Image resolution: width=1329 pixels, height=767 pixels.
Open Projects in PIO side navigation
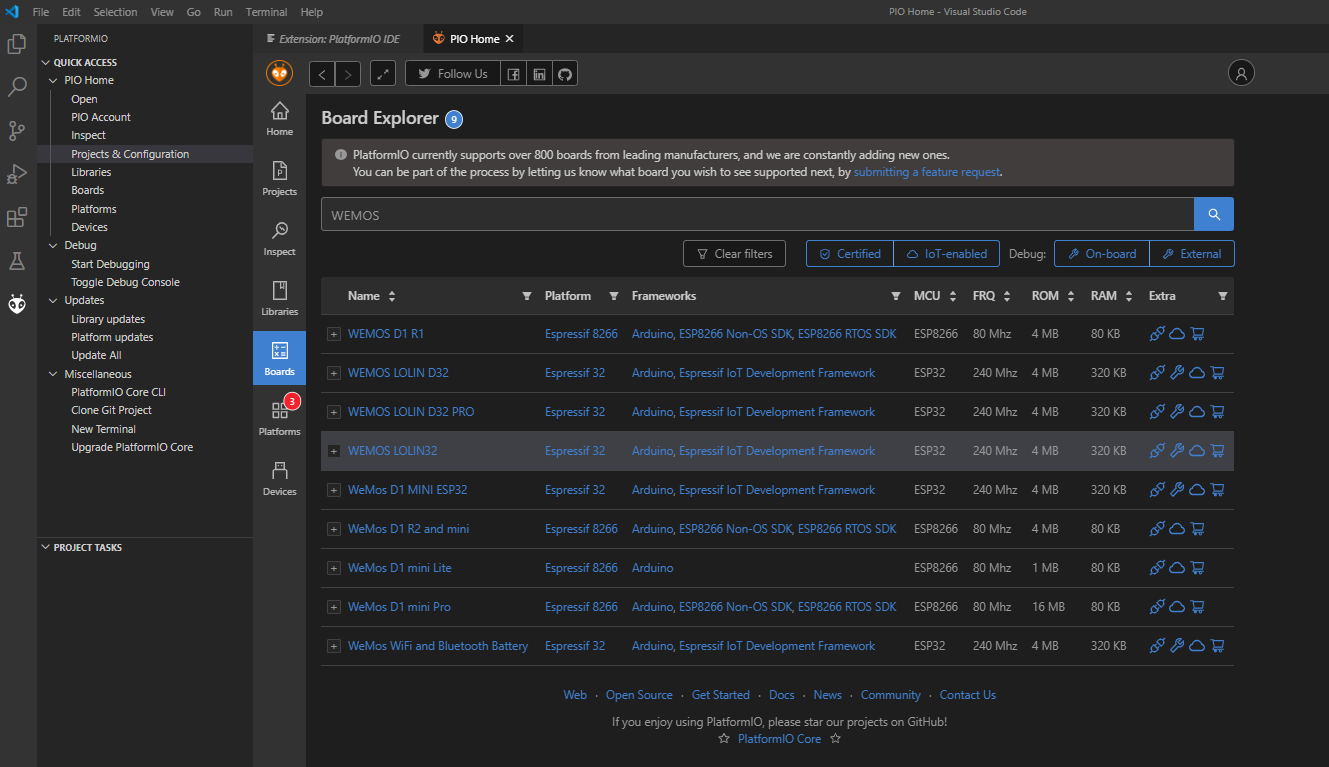tap(280, 179)
